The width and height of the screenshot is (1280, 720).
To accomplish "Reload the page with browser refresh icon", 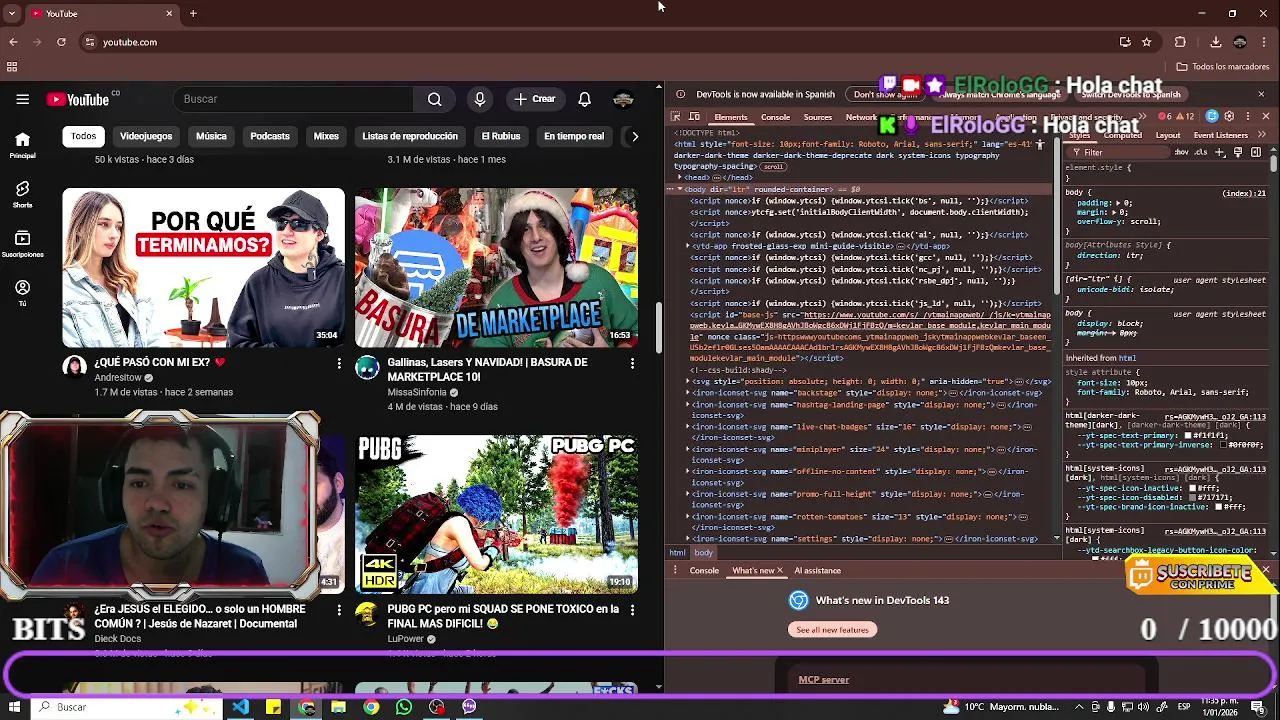I will (x=61, y=42).
